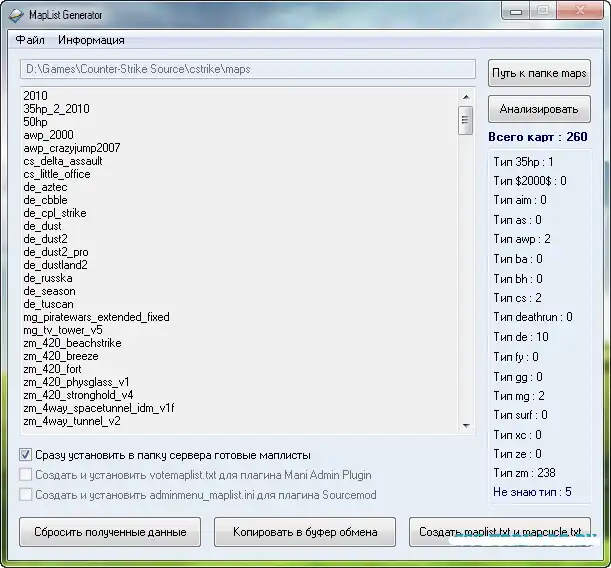Viewport: 611px width, 568px height.
Task: Click Сбросить полученные данные button
Action: 110,531
